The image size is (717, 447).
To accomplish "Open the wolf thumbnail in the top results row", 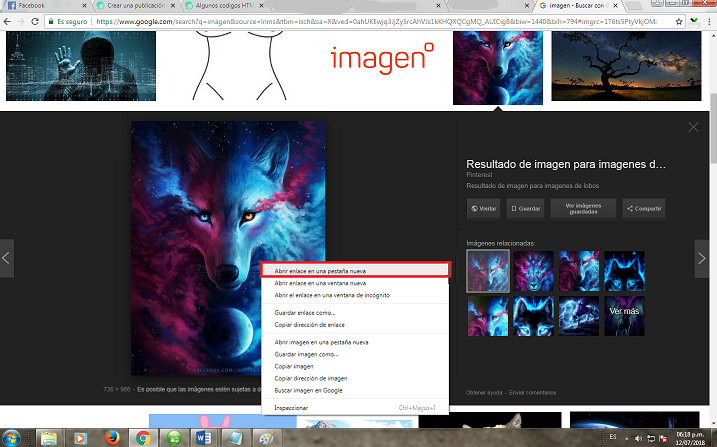I will (x=498, y=68).
